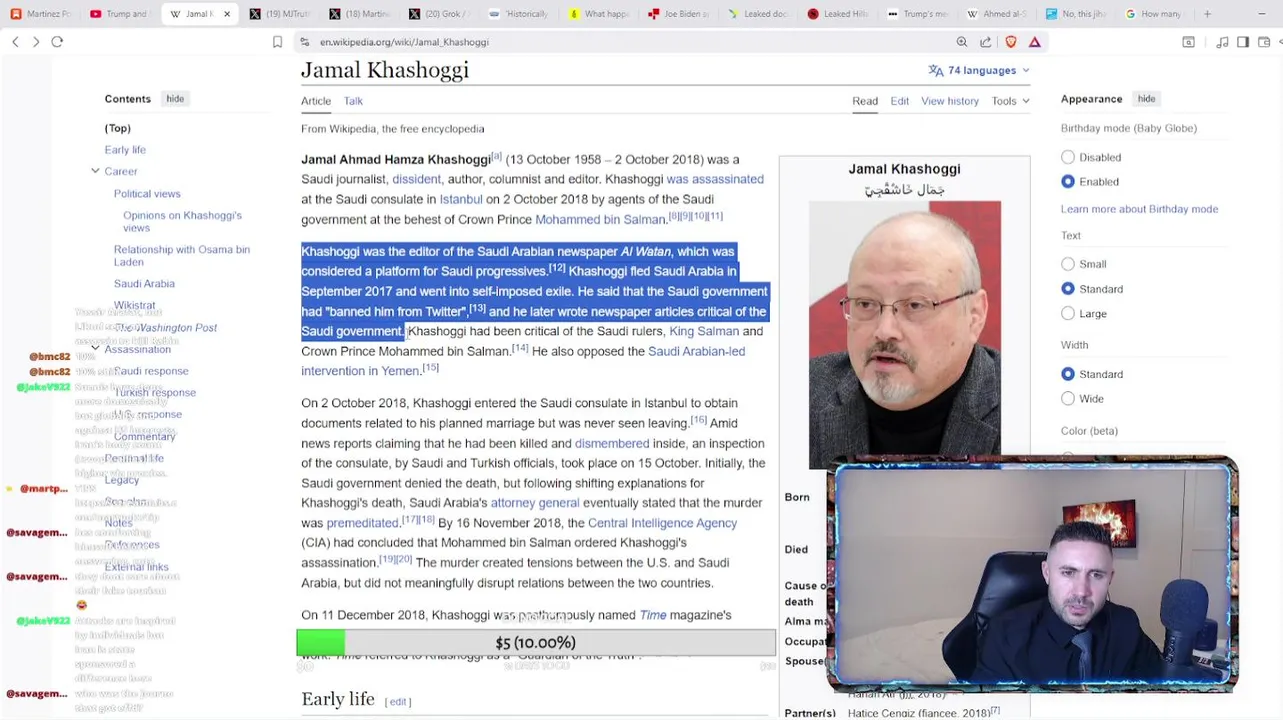Open the 'Leaked Hillary' tab
This screenshot has width=1283, height=720.
[840, 14]
